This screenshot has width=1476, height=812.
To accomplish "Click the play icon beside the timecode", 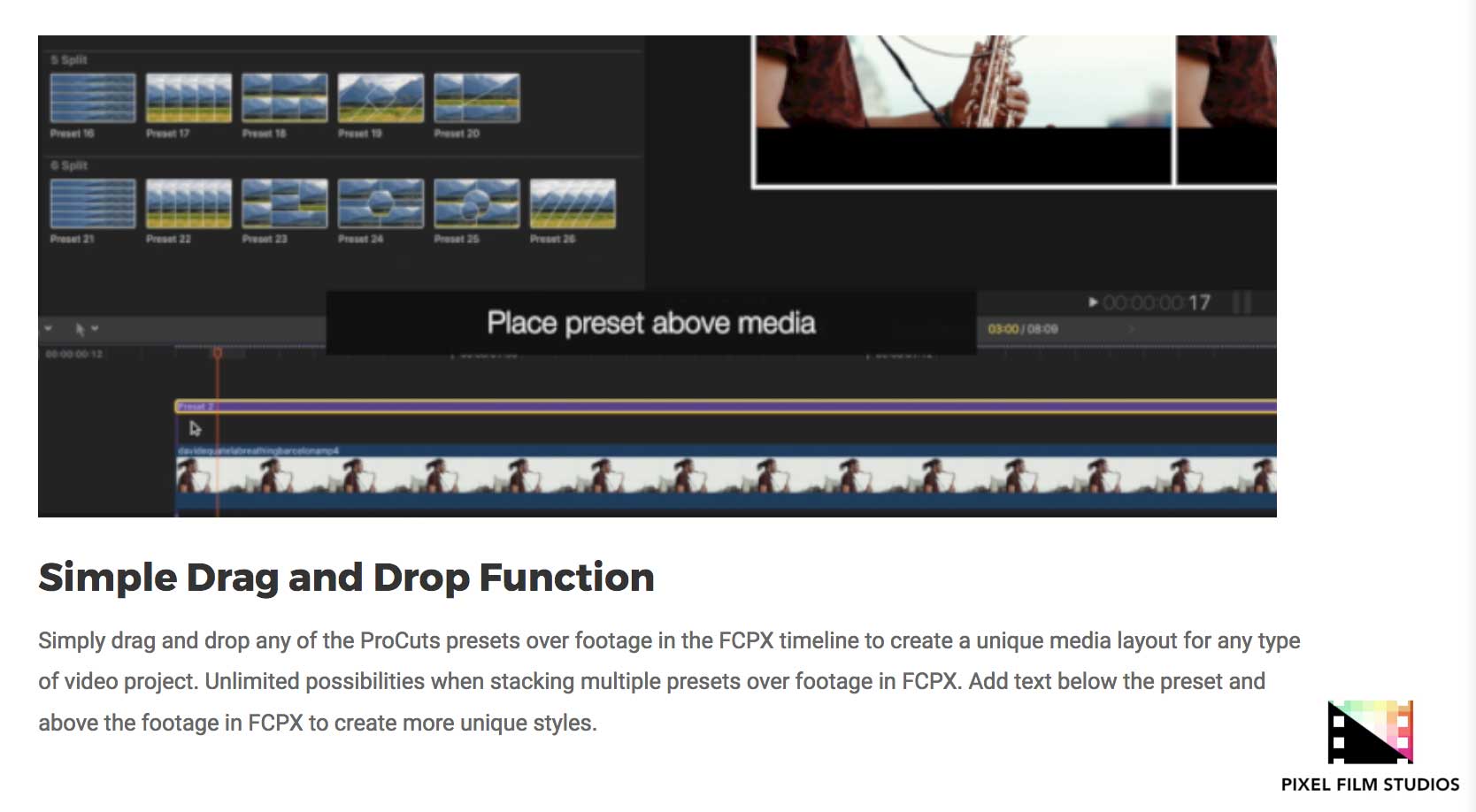I will [x=1094, y=303].
